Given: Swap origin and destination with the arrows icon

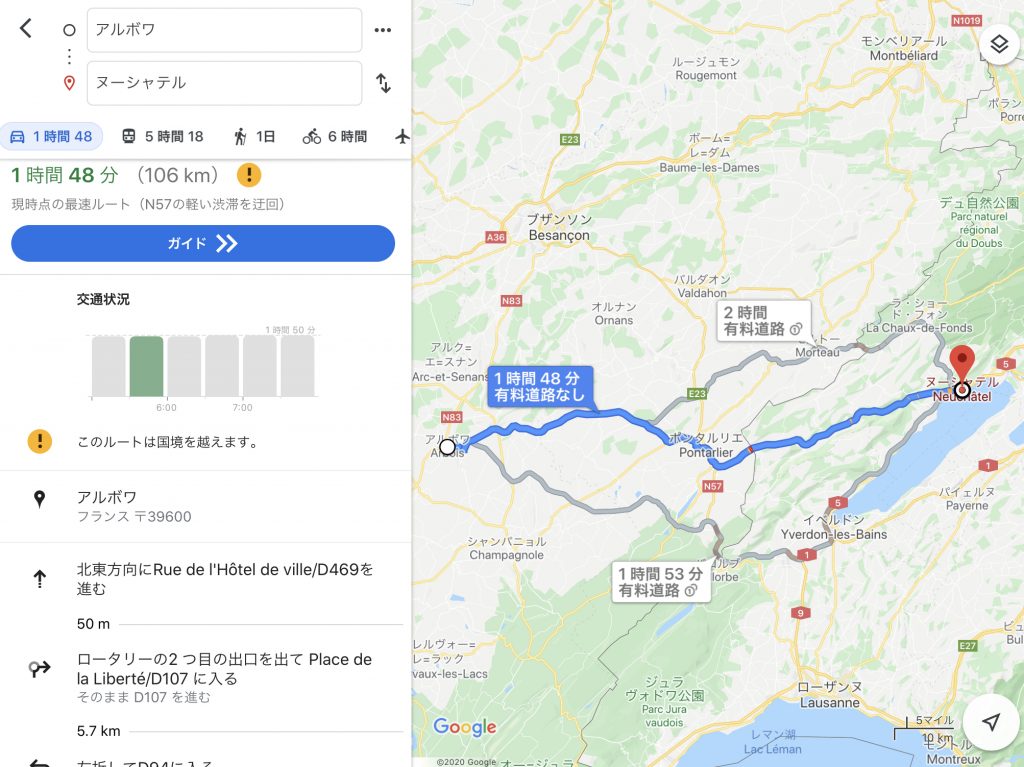Looking at the screenshot, I should 383,83.
